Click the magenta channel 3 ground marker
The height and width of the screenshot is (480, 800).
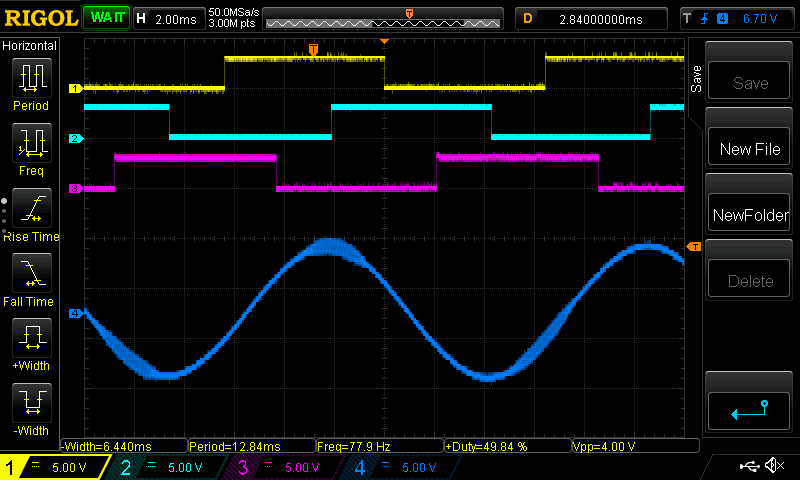point(76,188)
